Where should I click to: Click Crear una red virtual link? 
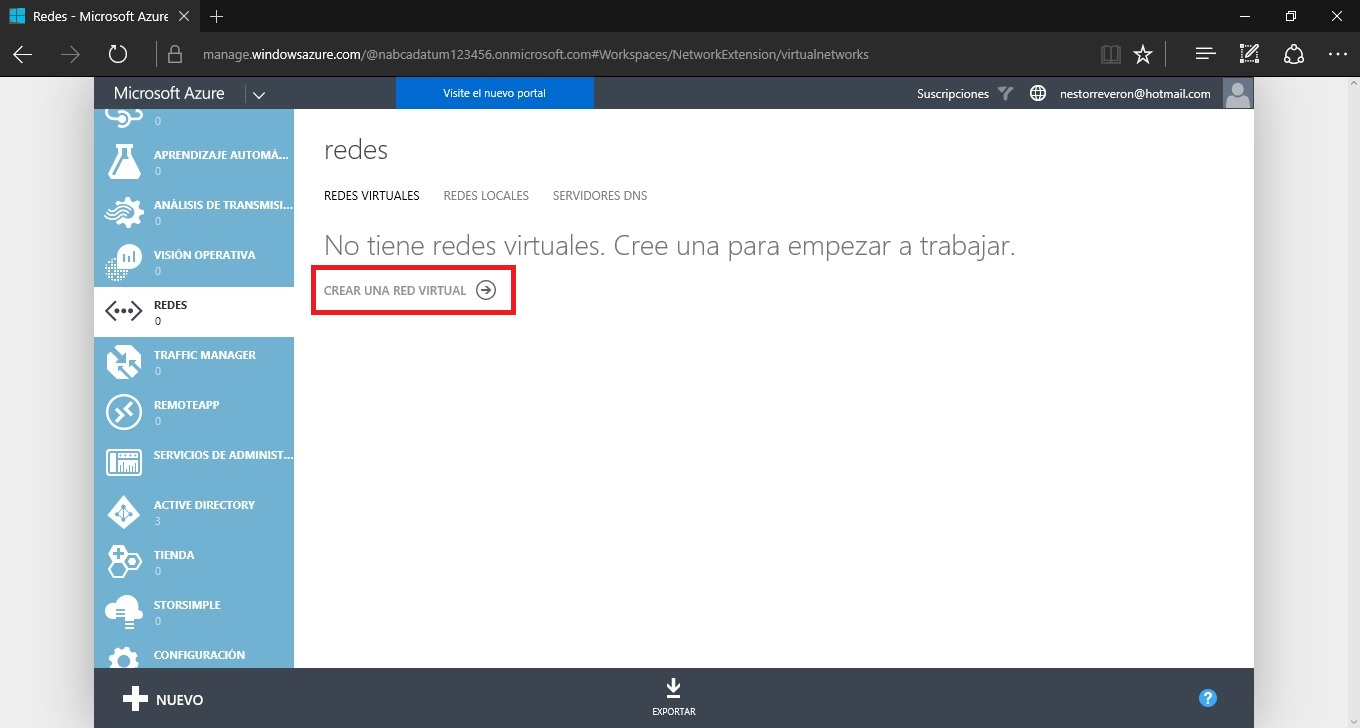(x=410, y=291)
